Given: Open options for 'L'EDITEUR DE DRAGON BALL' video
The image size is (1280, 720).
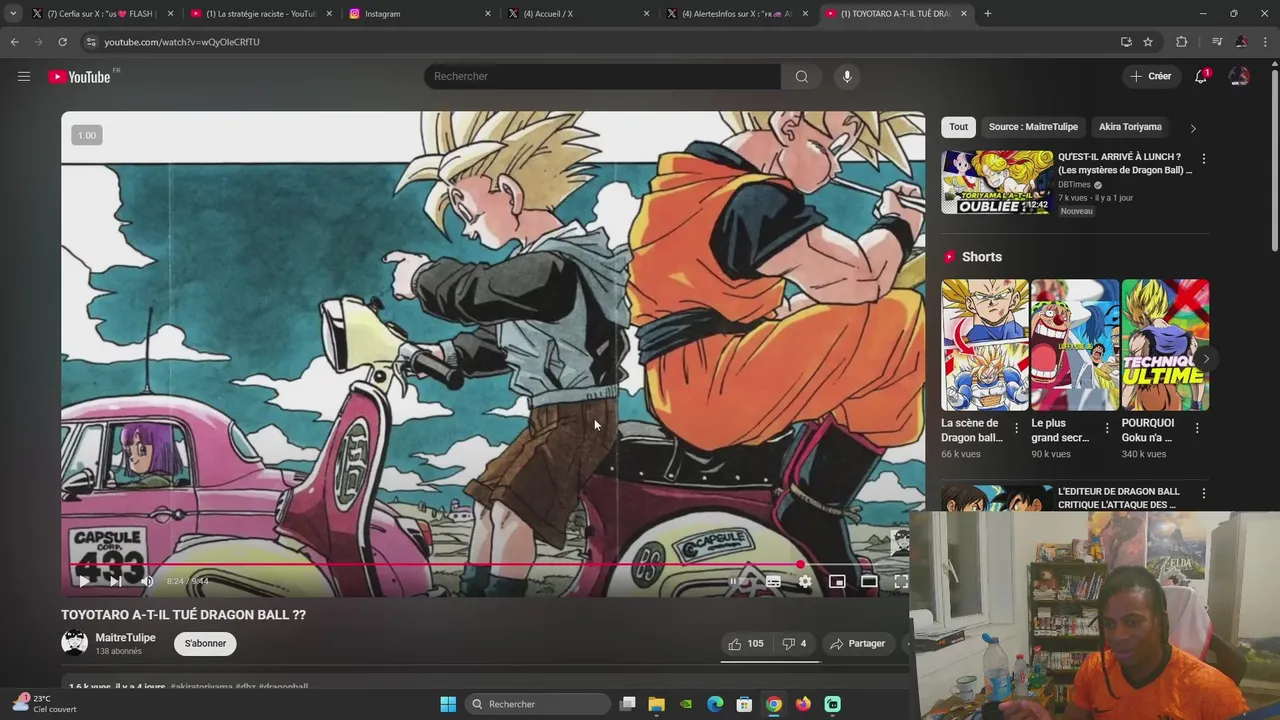Looking at the screenshot, I should (x=1203, y=494).
